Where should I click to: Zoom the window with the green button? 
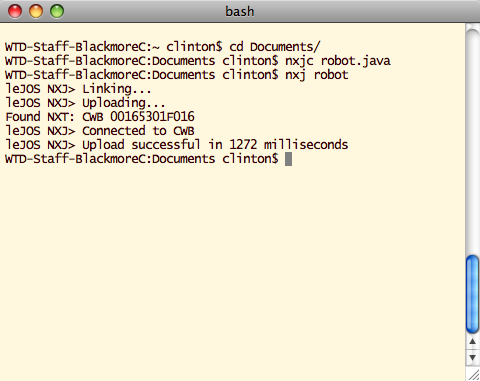click(57, 11)
